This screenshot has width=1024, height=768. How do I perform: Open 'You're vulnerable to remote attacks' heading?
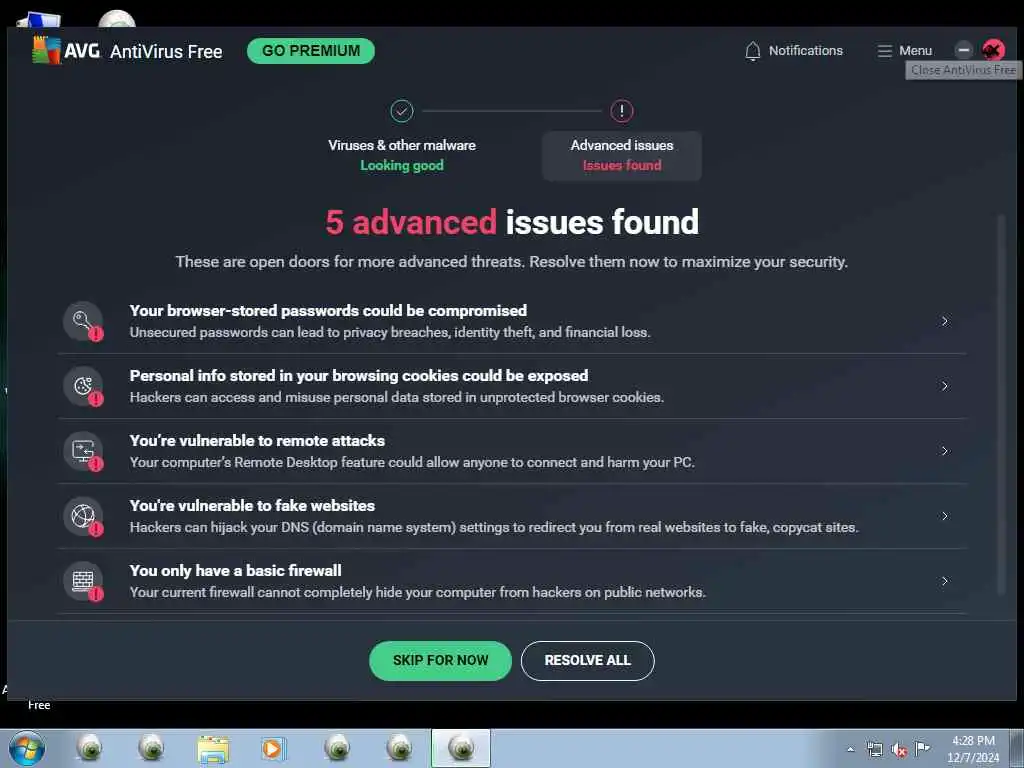point(257,440)
